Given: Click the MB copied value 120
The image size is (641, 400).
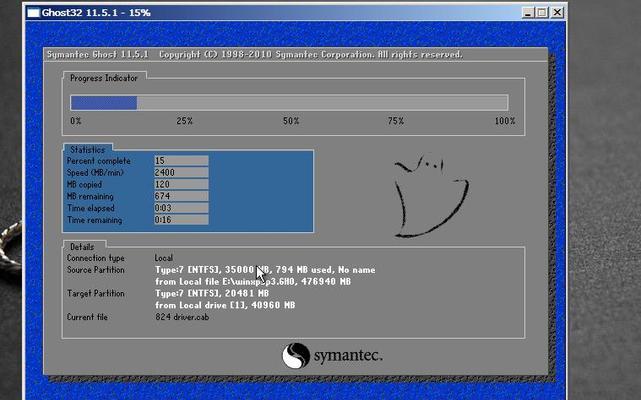Looking at the screenshot, I should (x=181, y=184).
